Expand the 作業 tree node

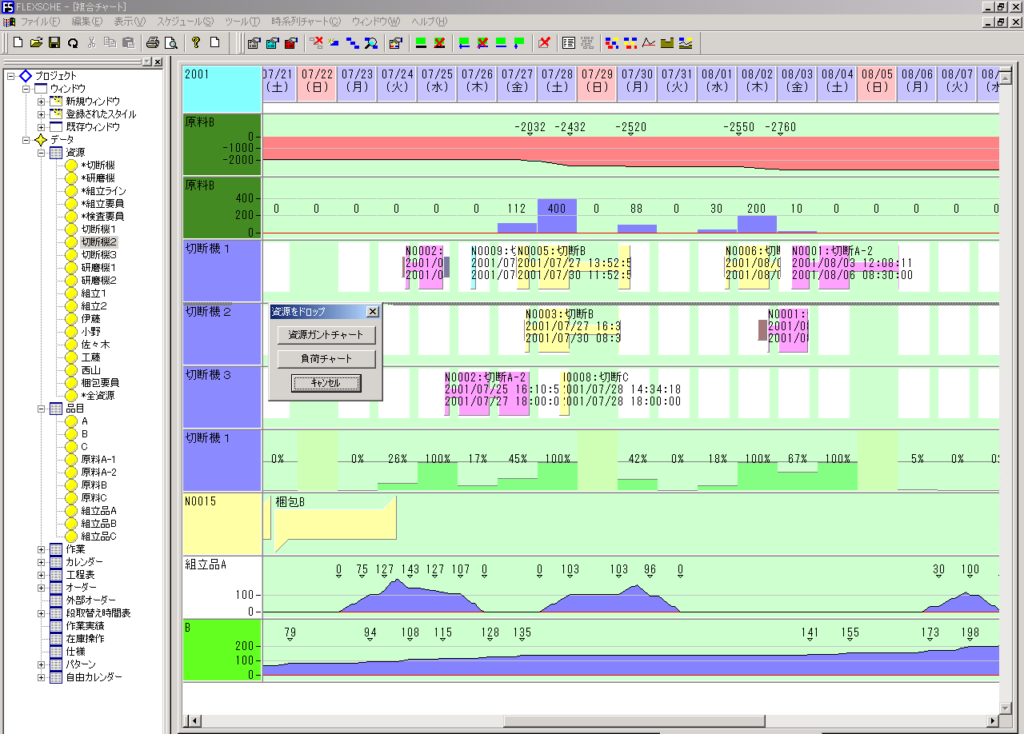41,549
